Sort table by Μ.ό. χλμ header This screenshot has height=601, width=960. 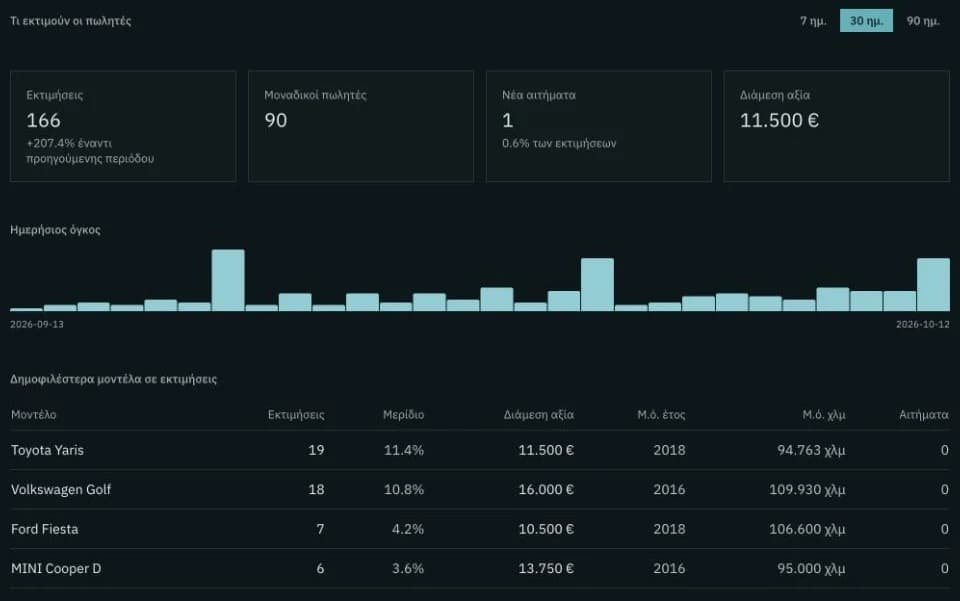click(x=823, y=414)
